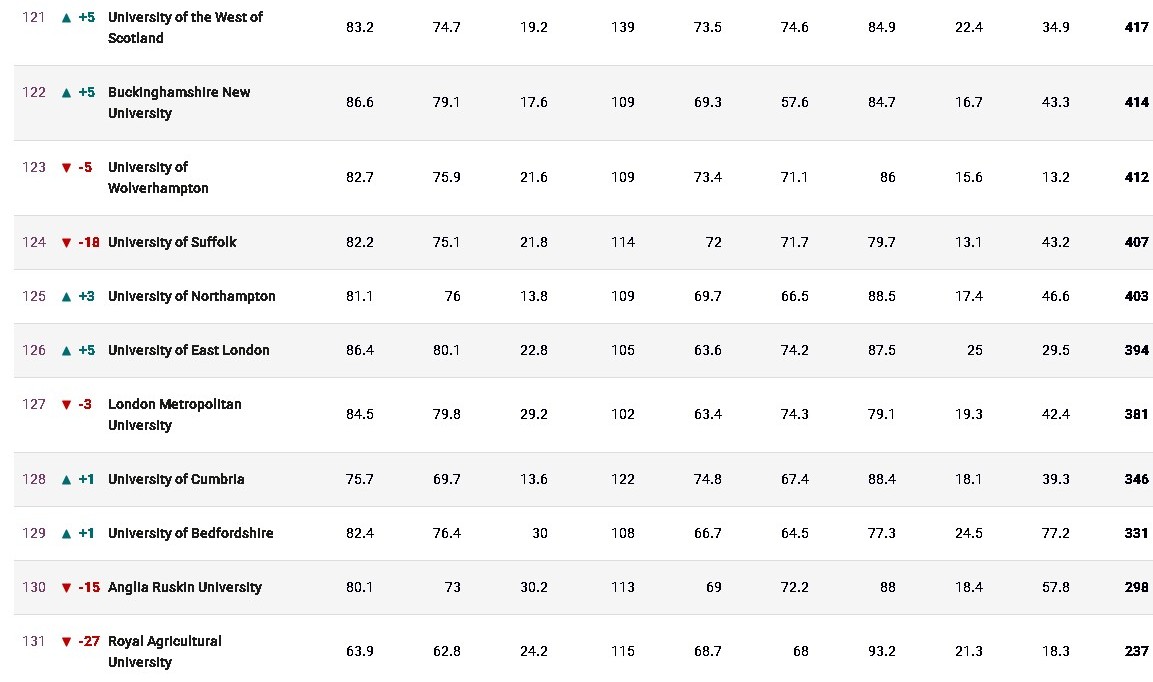The height and width of the screenshot is (682, 1153).
Task: Select the University of Wolverhampton name
Action: click(x=158, y=177)
